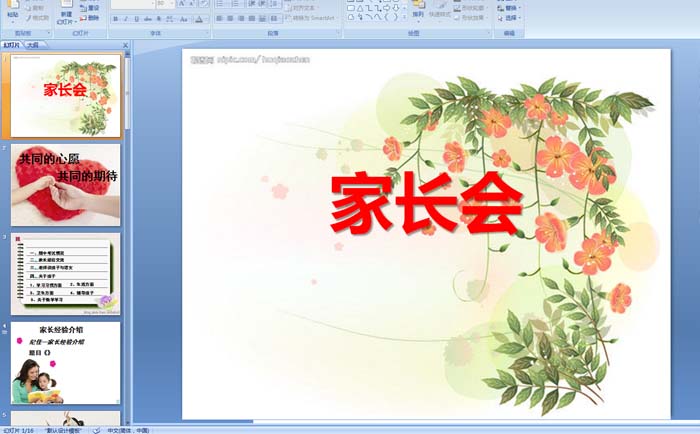Open the font name dropdown

[153, 4]
